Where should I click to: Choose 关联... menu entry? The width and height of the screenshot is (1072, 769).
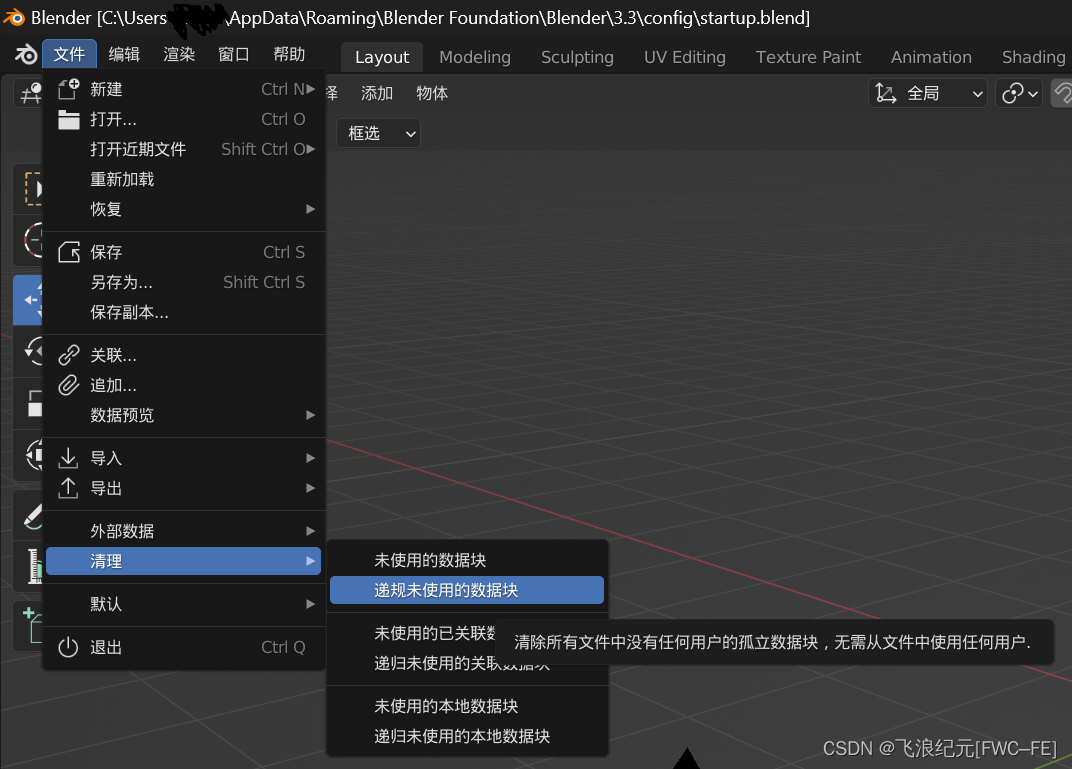point(184,355)
